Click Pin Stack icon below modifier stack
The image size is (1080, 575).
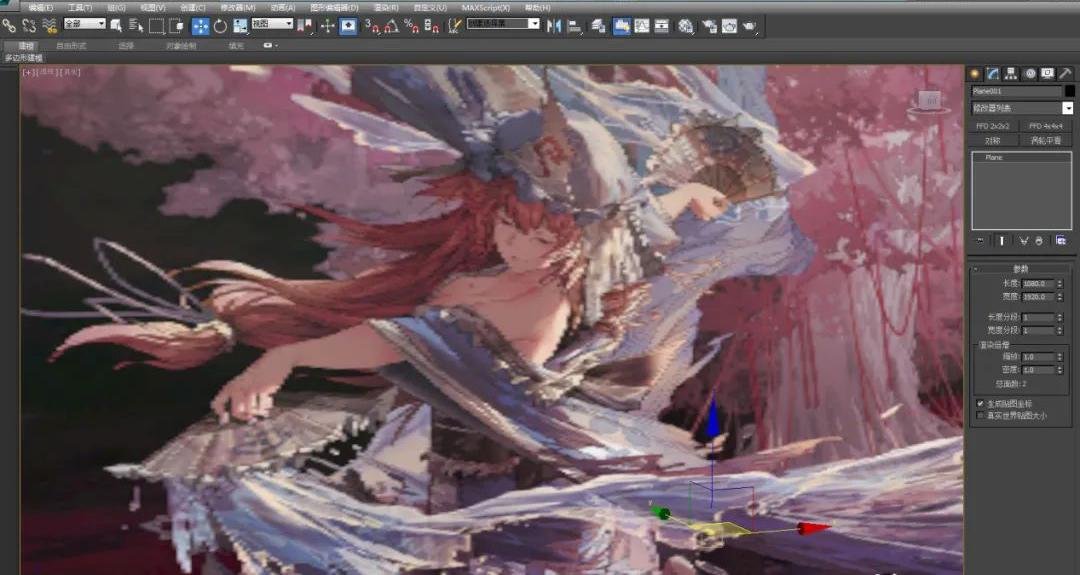pyautogui.click(x=981, y=240)
